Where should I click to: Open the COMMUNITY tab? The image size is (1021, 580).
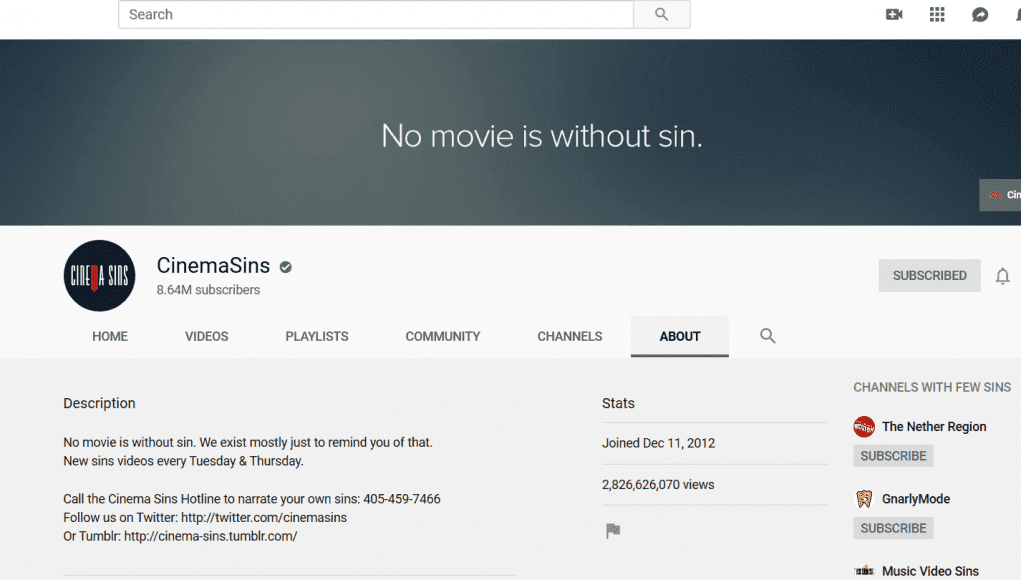[x=443, y=337]
